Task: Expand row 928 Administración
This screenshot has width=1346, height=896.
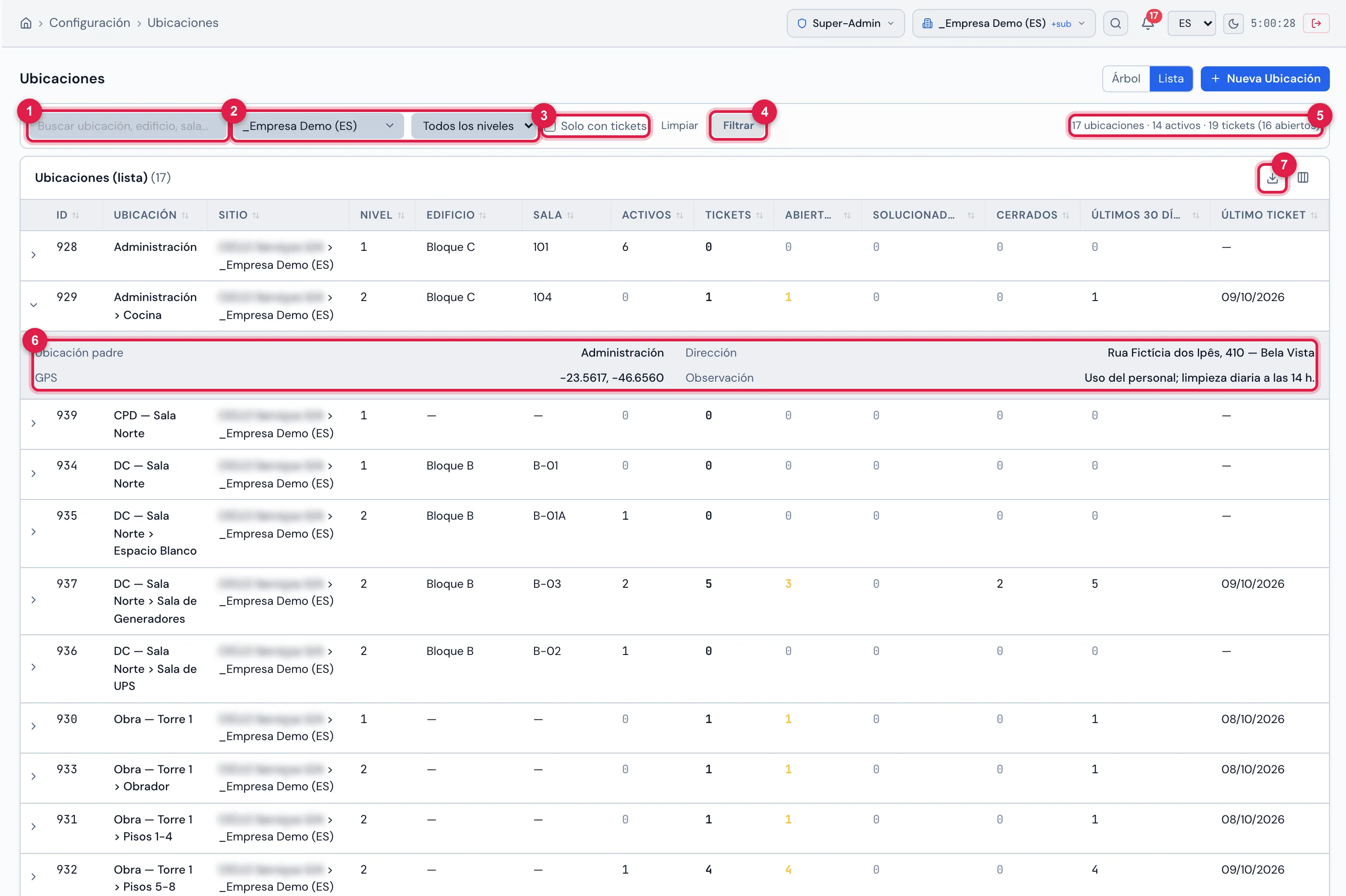Action: tap(34, 255)
